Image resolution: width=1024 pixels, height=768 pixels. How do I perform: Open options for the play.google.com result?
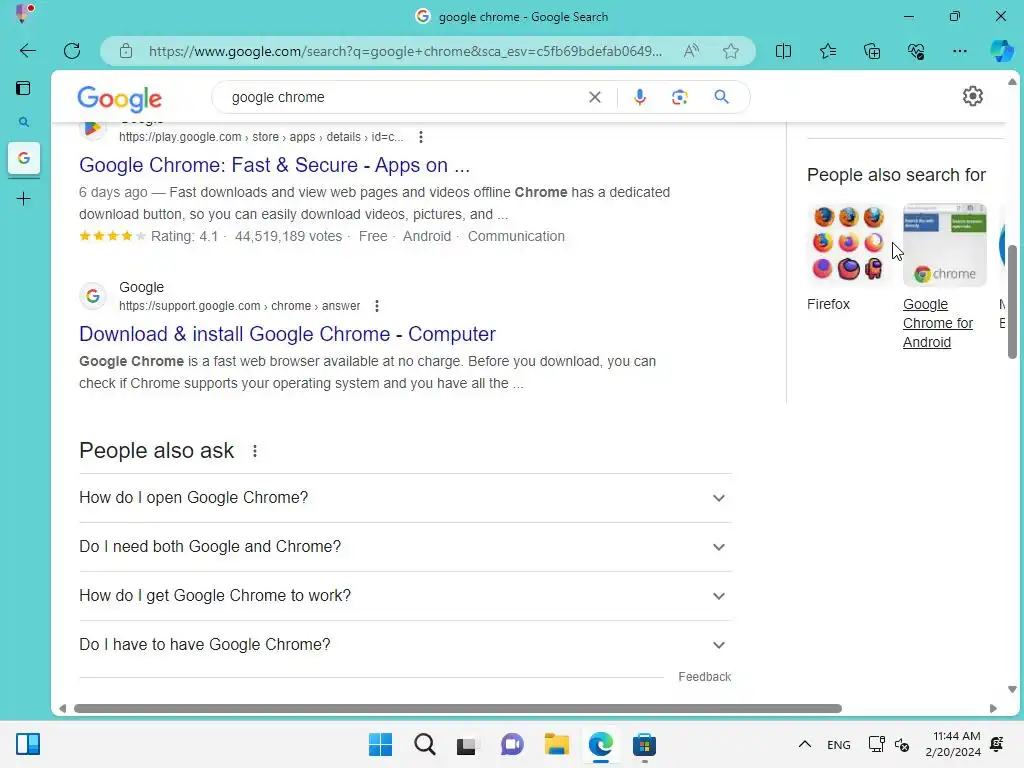tap(421, 137)
